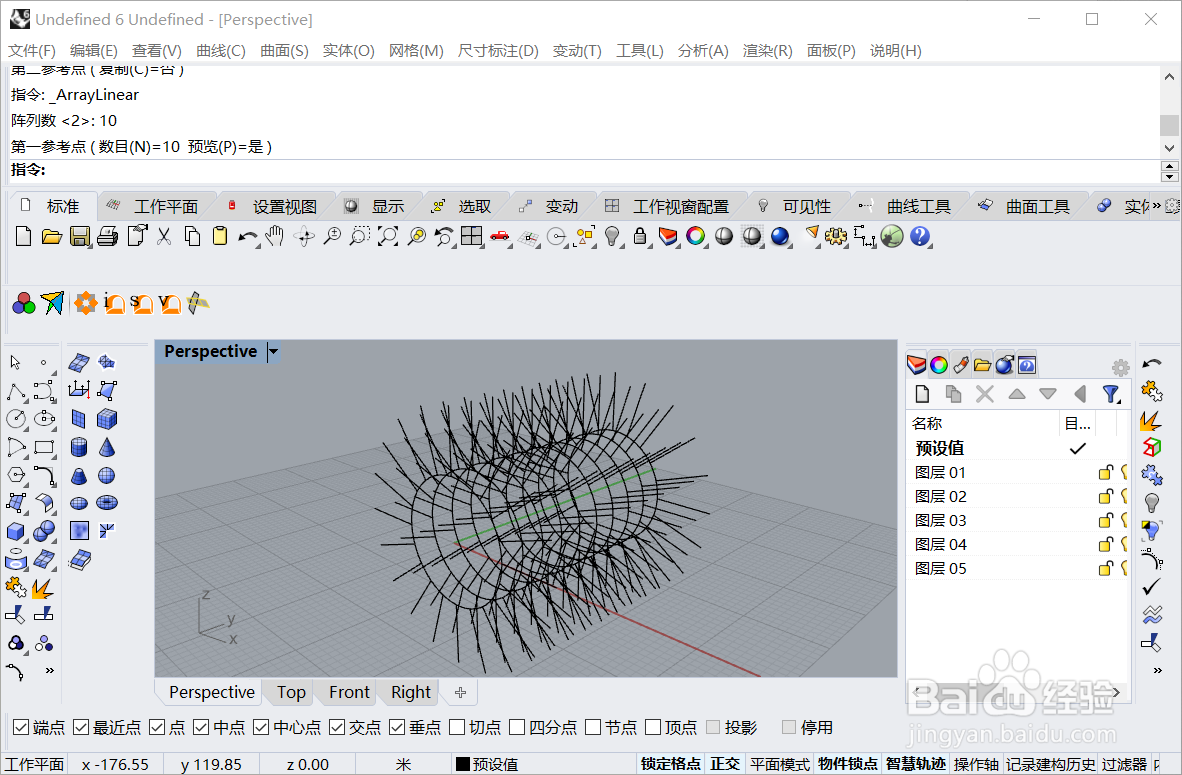Click the Layers panel tab icon

click(x=916, y=365)
